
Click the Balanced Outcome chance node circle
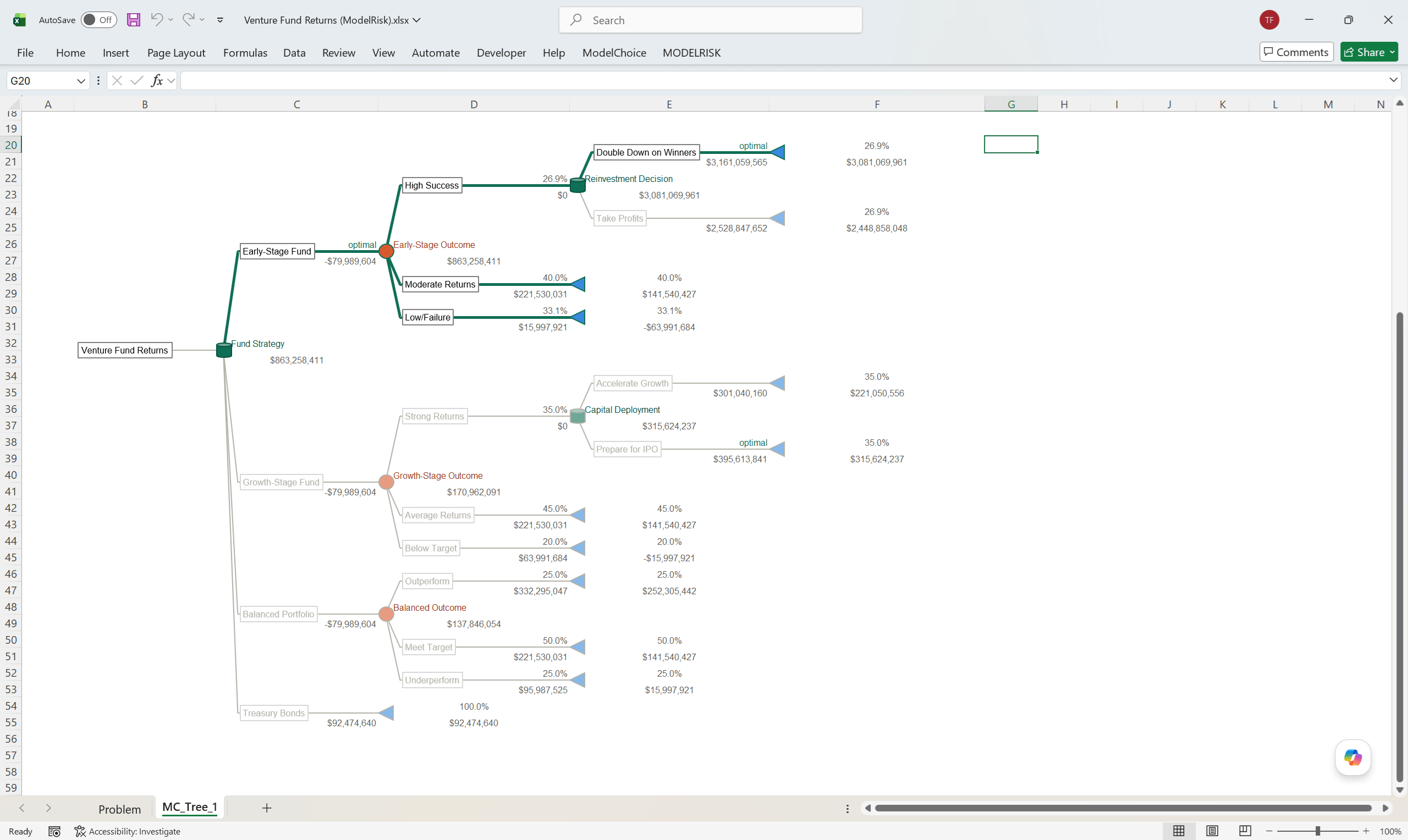pyautogui.click(x=386, y=614)
